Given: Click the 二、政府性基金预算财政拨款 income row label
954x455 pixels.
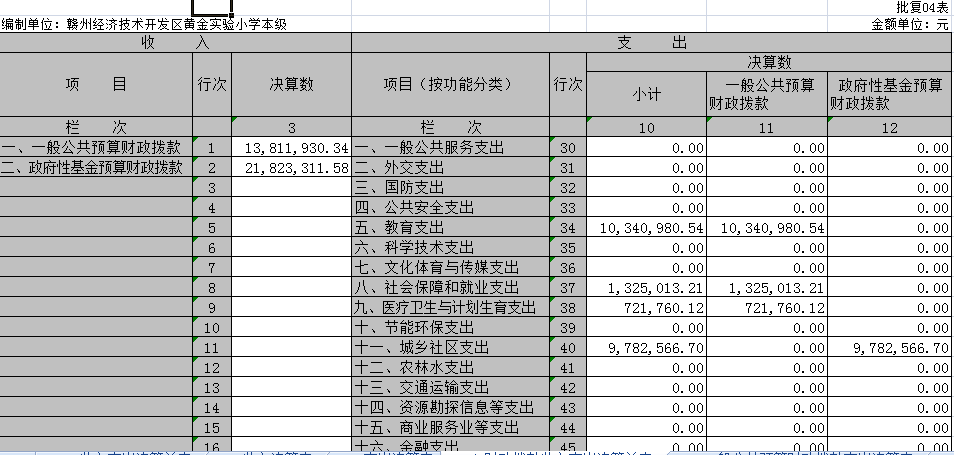Looking at the screenshot, I should 96,167.
